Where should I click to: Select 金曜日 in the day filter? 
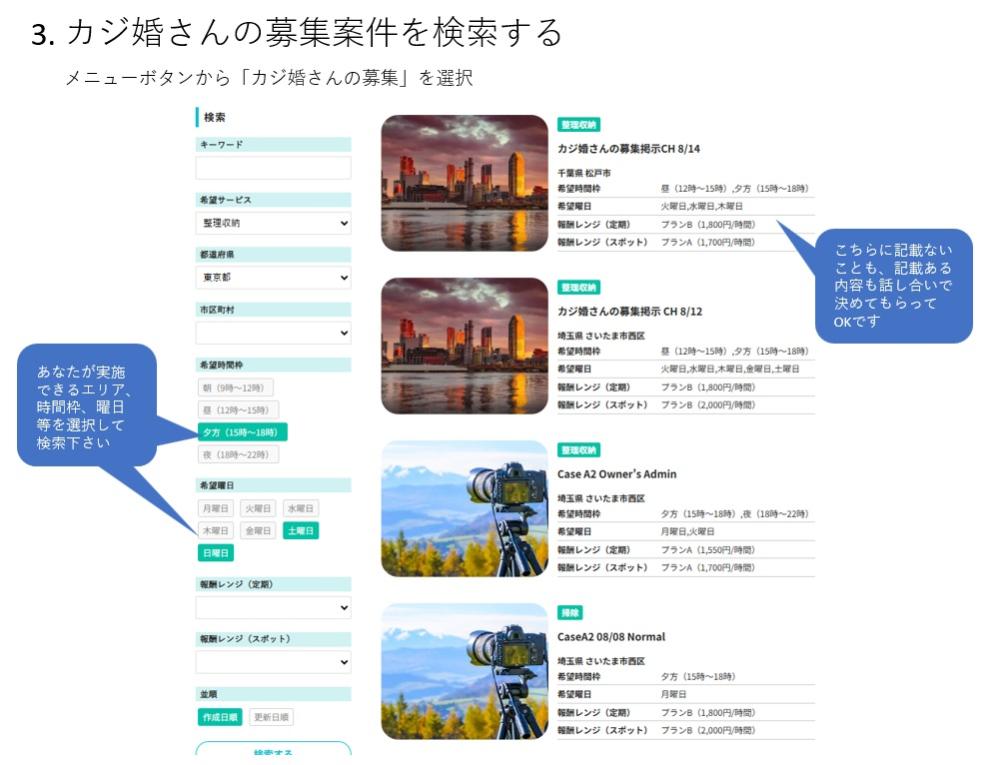click(x=257, y=531)
